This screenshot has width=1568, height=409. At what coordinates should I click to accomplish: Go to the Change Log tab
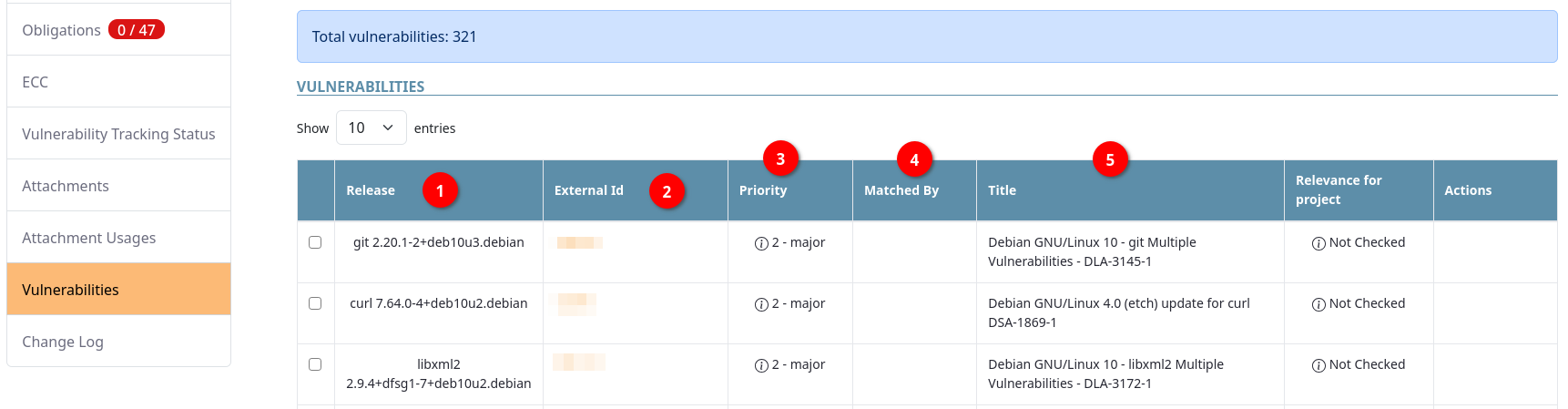pyautogui.click(x=62, y=342)
